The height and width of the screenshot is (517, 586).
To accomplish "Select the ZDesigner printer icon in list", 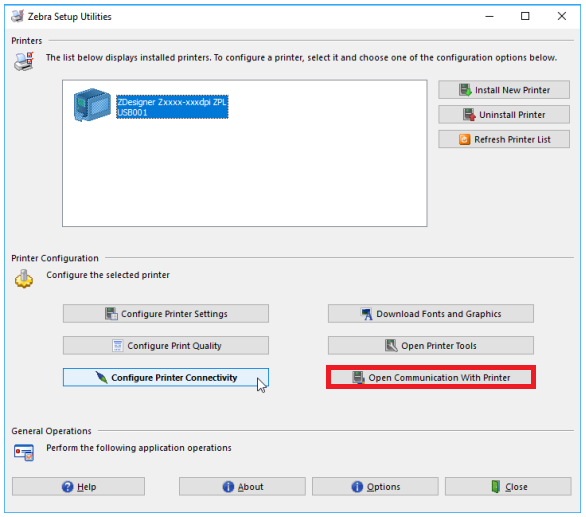I will coord(92,105).
